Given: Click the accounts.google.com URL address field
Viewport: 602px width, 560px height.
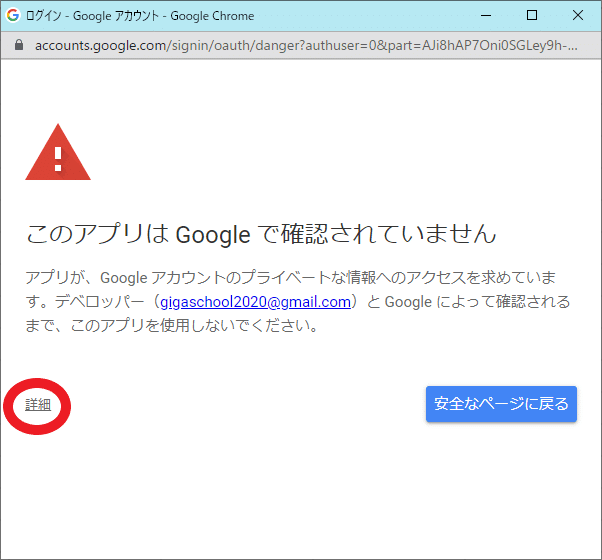Looking at the screenshot, I should [306, 46].
